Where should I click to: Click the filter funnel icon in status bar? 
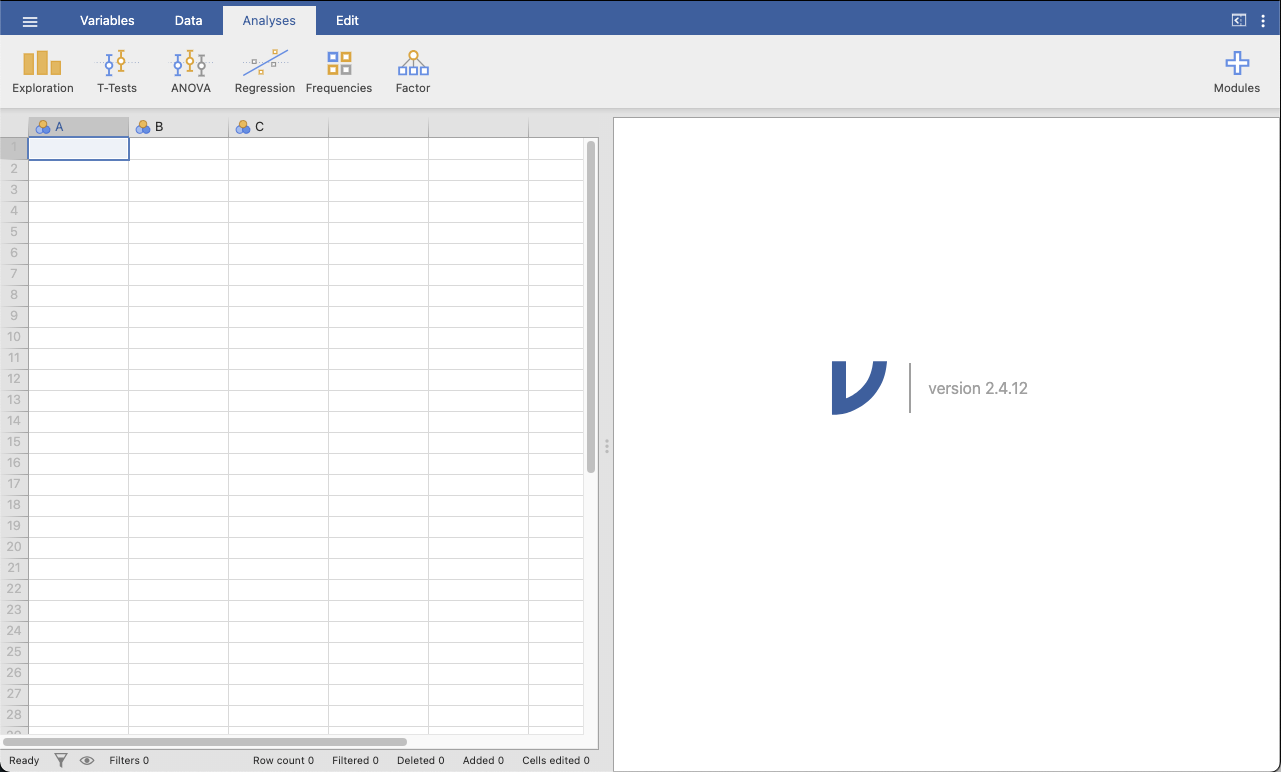61,760
